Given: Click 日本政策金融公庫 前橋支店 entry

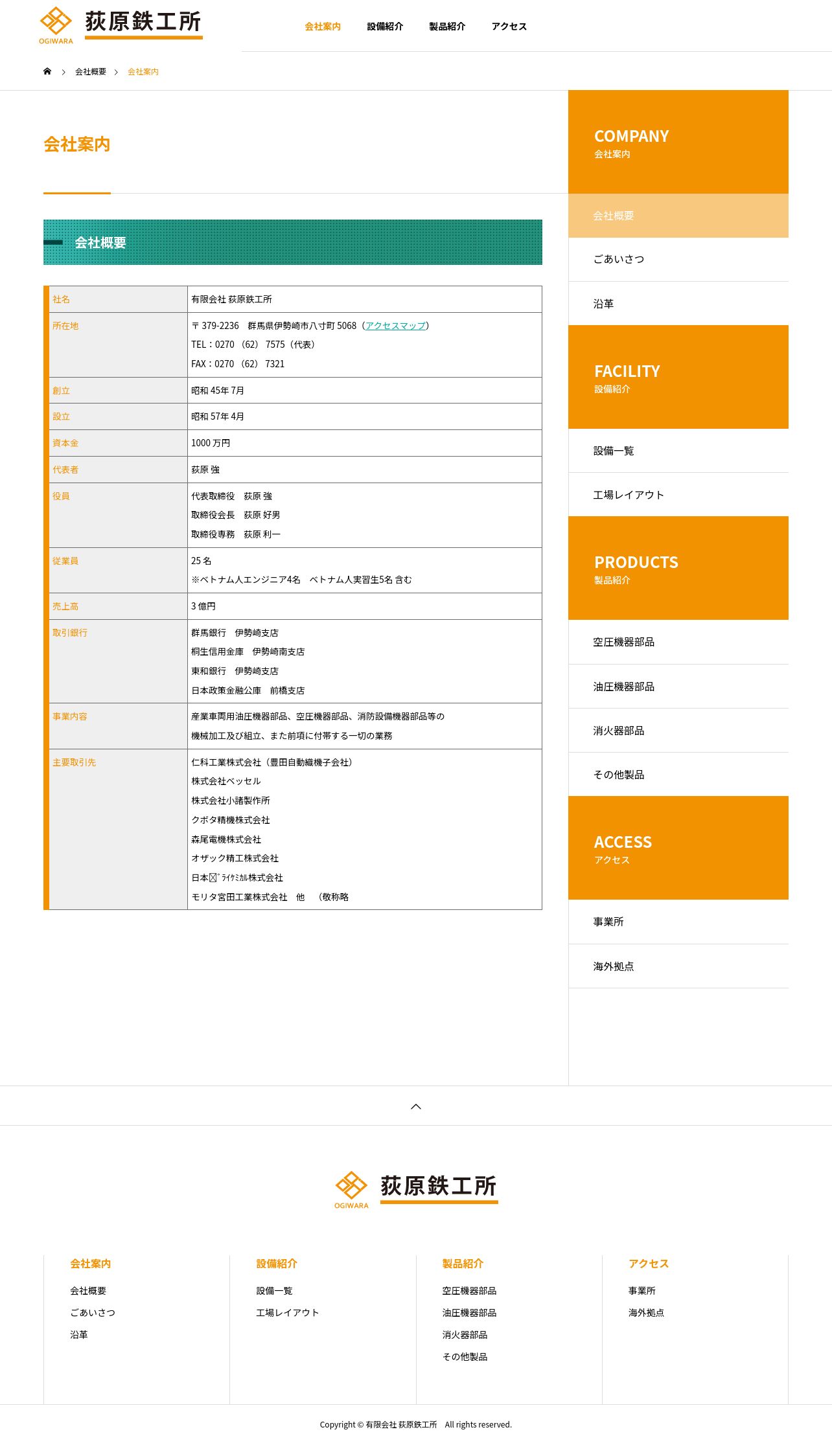Looking at the screenshot, I should point(248,690).
